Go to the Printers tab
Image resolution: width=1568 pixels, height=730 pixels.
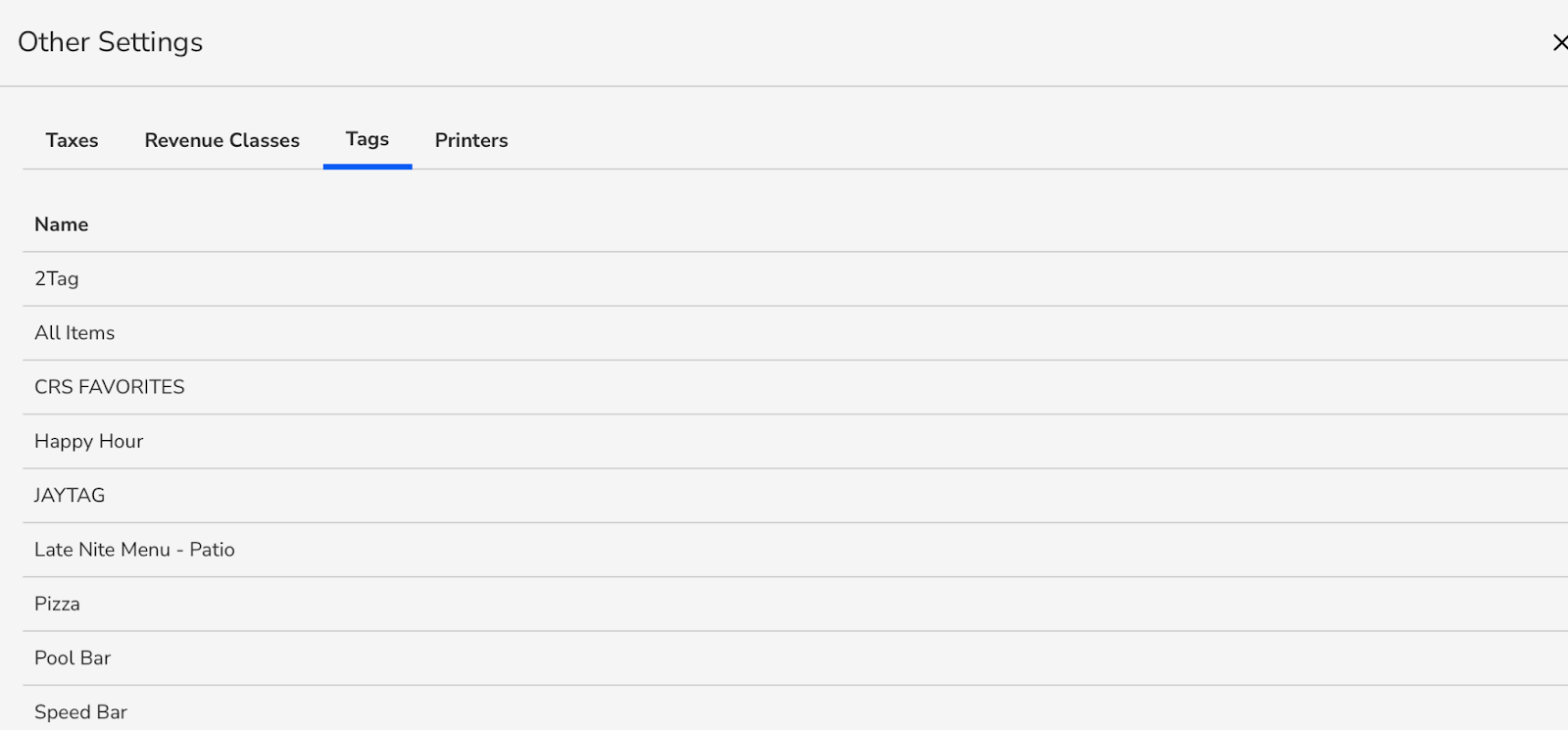[x=471, y=140]
